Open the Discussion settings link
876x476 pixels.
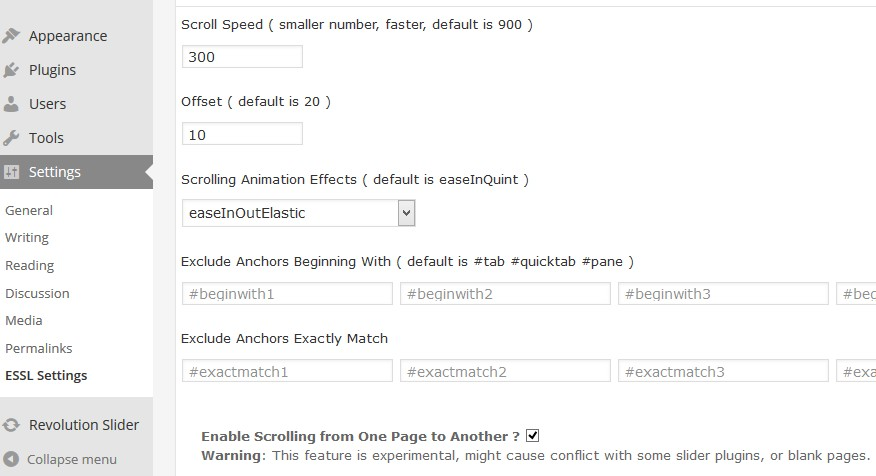pyautogui.click(x=37, y=294)
